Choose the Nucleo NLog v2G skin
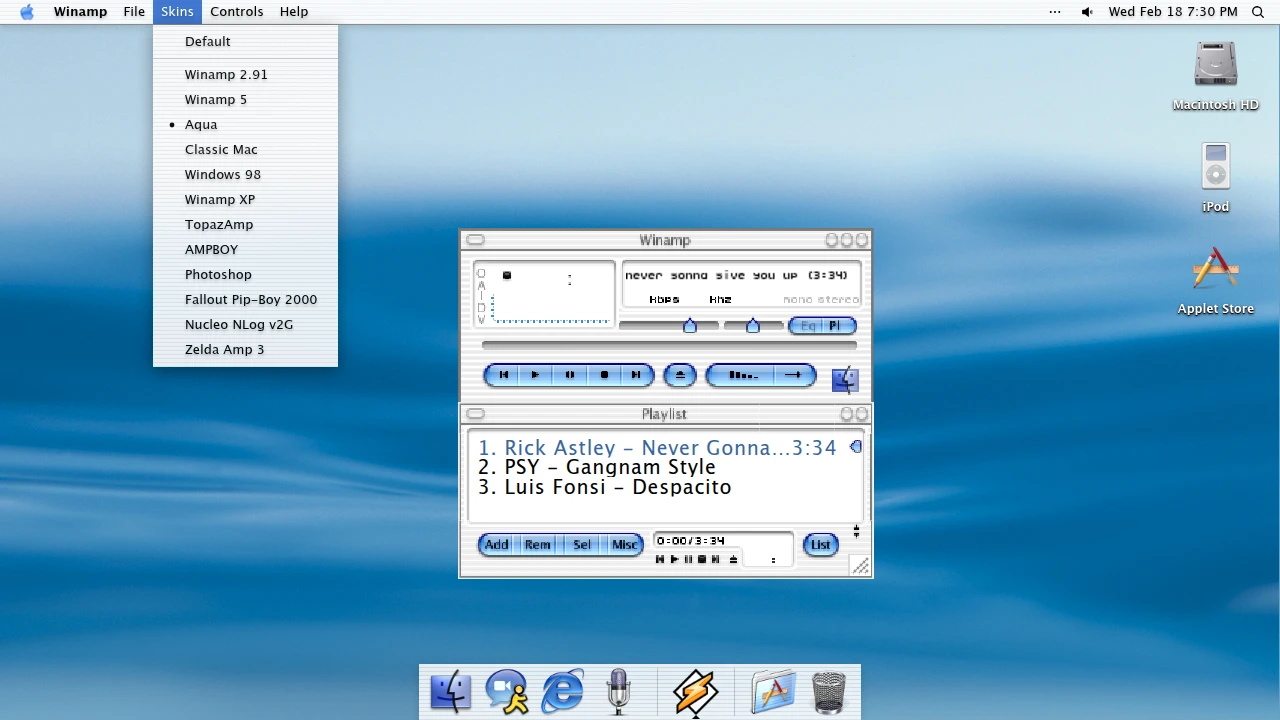The height and width of the screenshot is (720, 1280). click(x=245, y=324)
